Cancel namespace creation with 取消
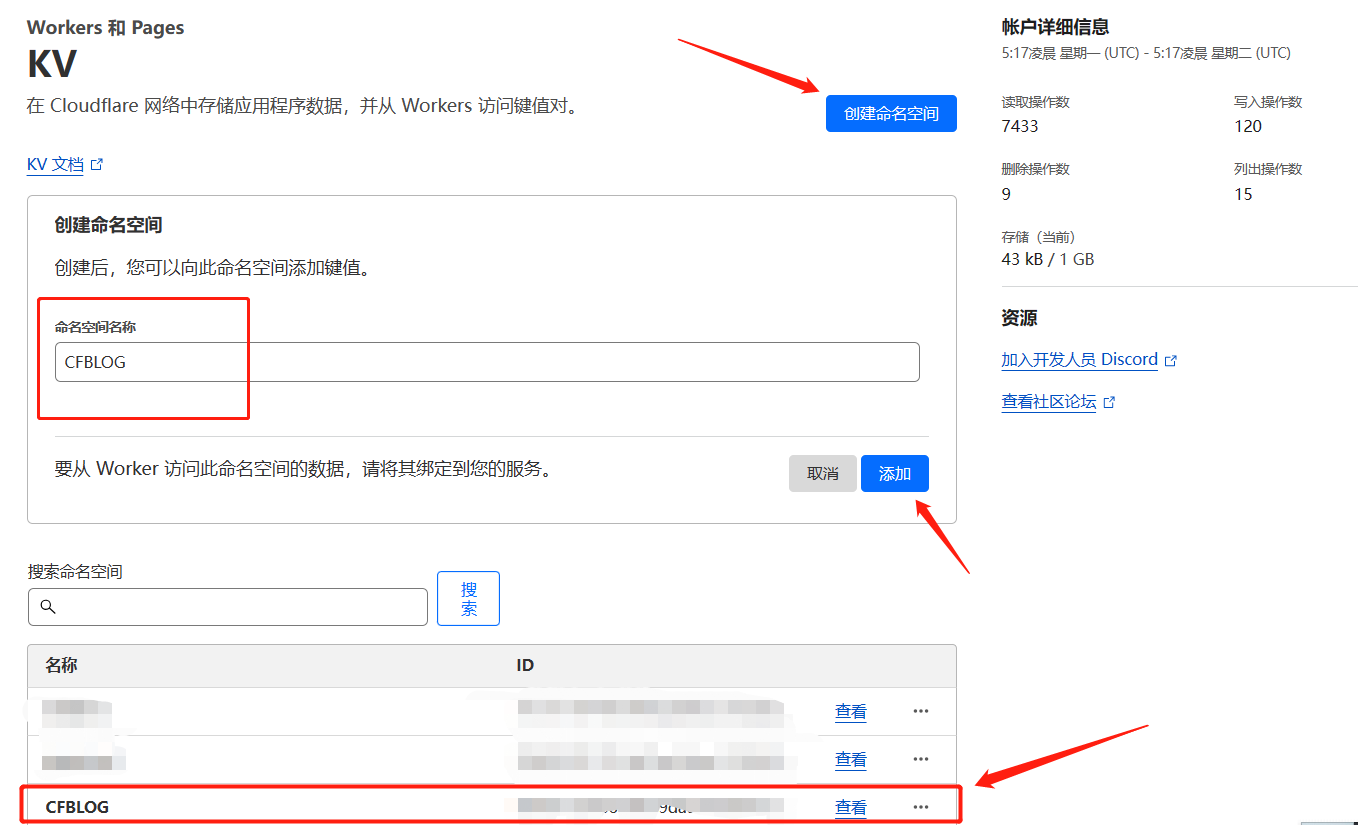Viewport: 1358px width, 825px height. pyautogui.click(x=822, y=474)
